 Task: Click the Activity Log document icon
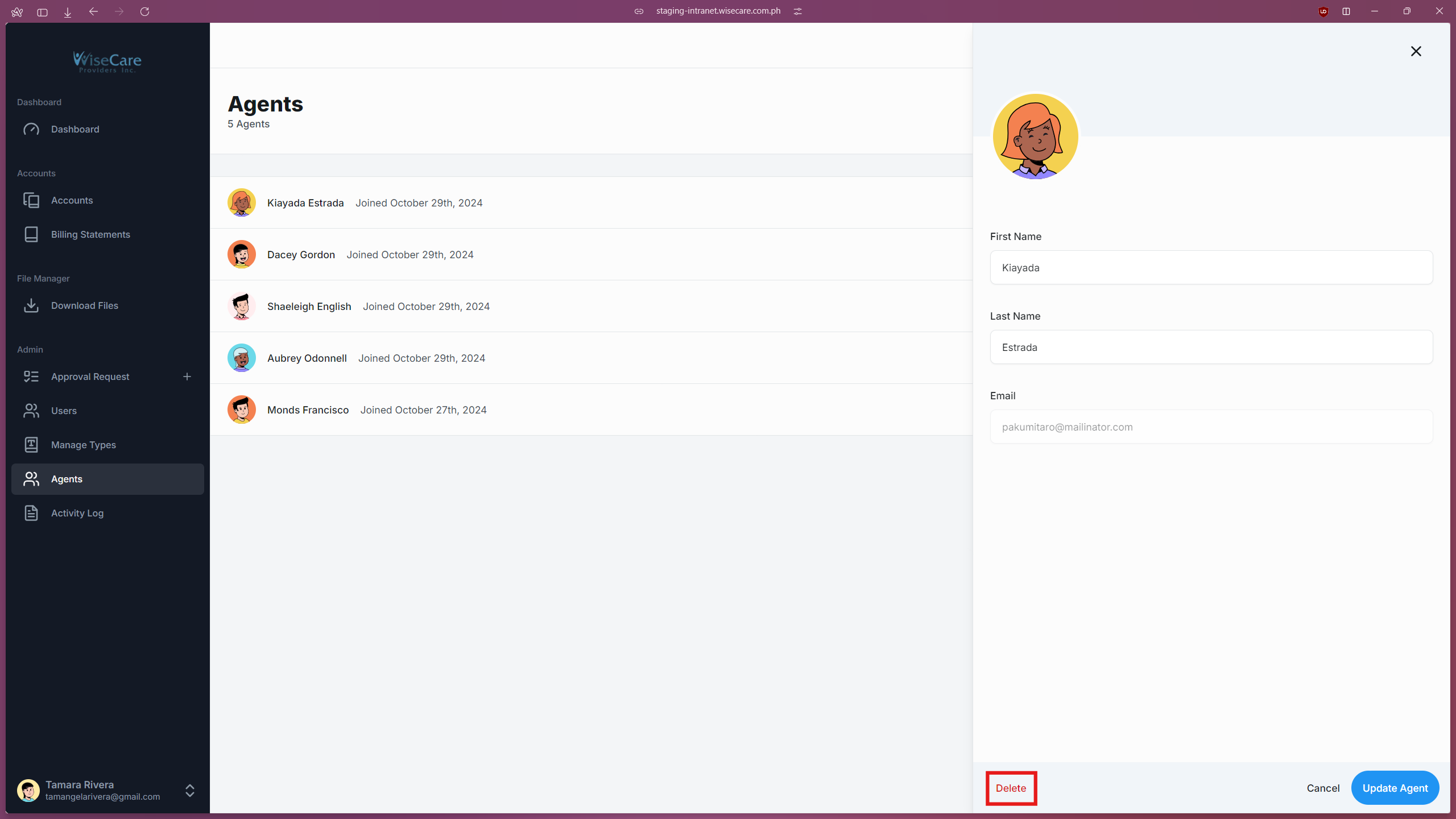click(31, 513)
